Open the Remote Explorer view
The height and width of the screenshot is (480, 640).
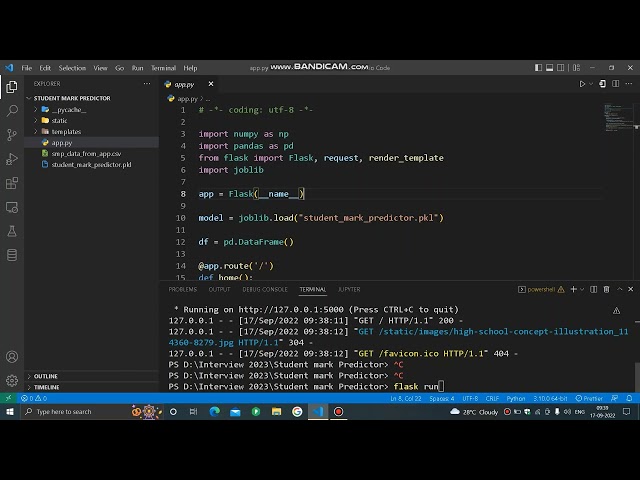tap(12, 207)
